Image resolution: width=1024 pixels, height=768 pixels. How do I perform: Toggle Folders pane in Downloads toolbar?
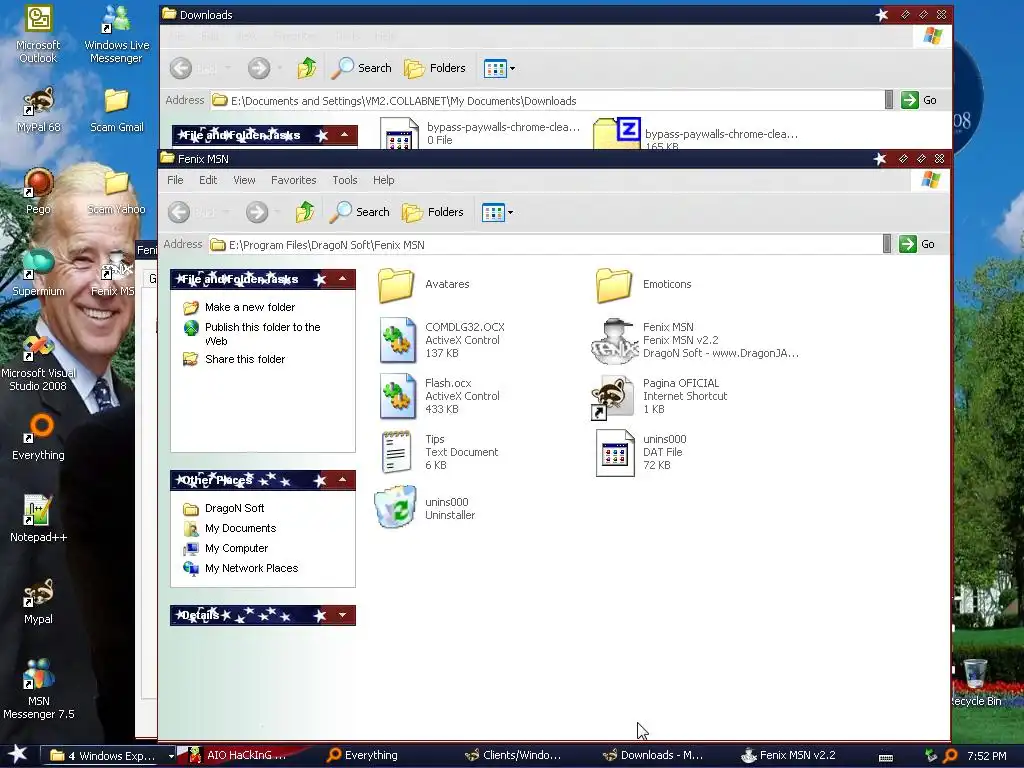[x=435, y=68]
